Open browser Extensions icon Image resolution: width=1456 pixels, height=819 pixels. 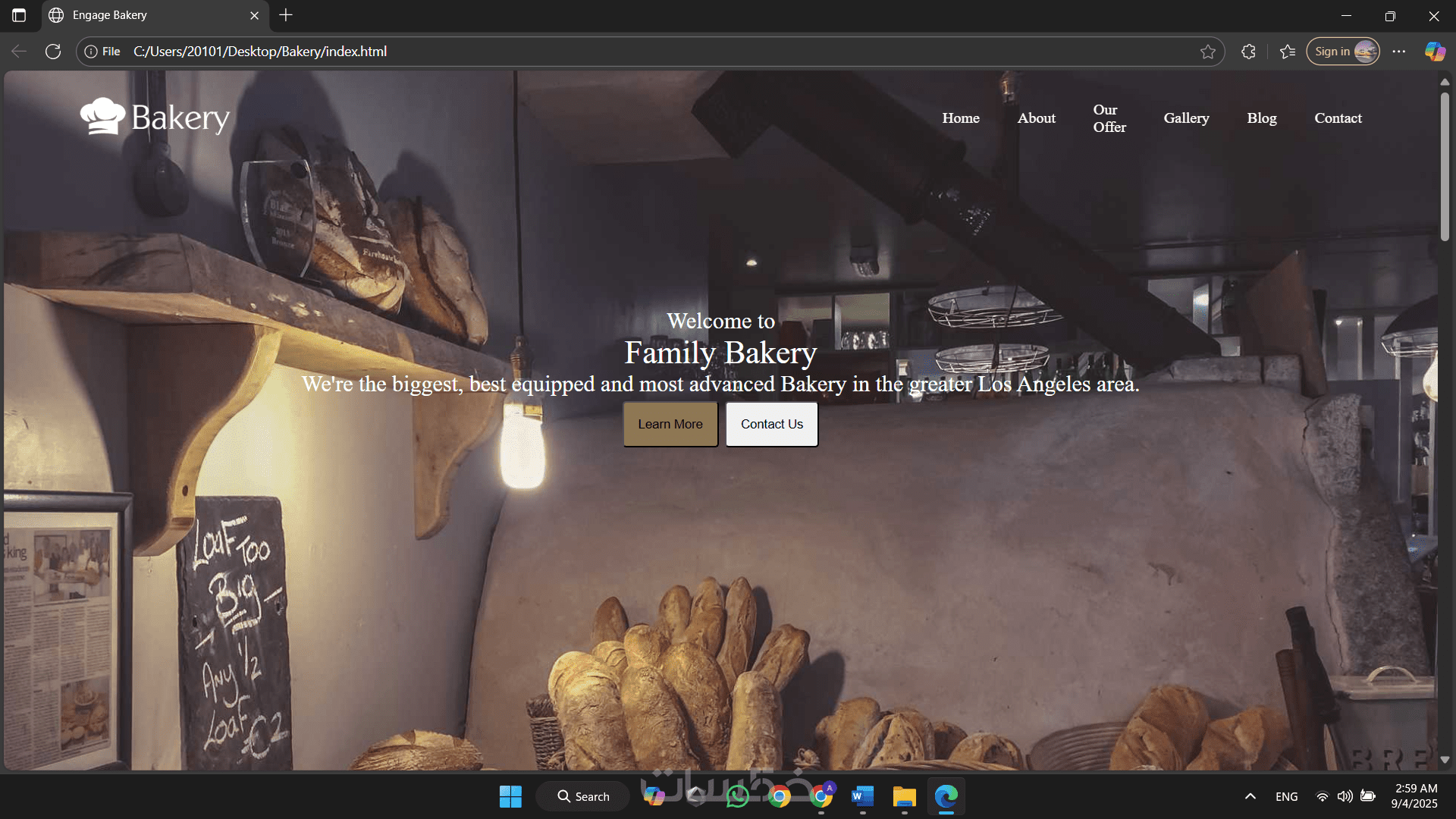[x=1248, y=52]
